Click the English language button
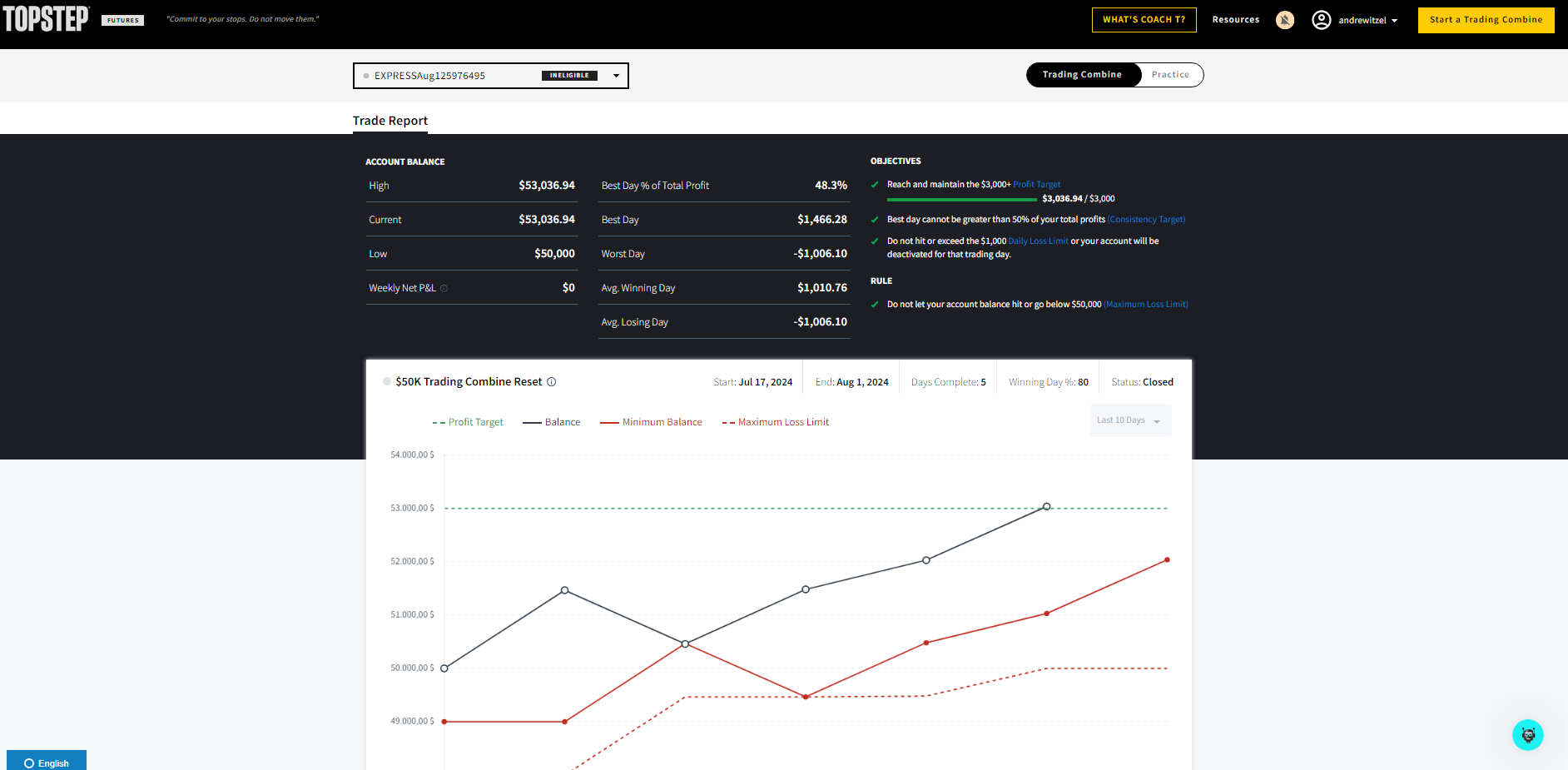The image size is (1568, 770). pyautogui.click(x=47, y=761)
